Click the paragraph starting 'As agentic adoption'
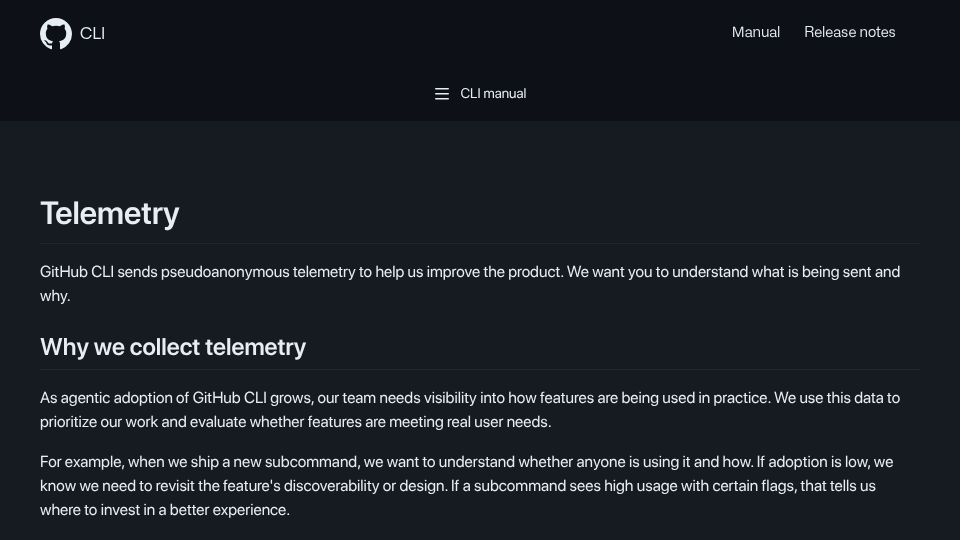This screenshot has width=960, height=540. tap(470, 410)
